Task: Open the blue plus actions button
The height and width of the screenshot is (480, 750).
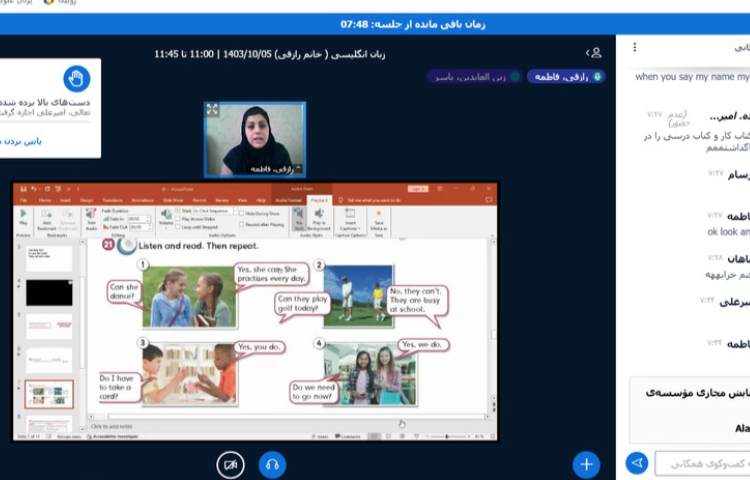Action: (586, 463)
